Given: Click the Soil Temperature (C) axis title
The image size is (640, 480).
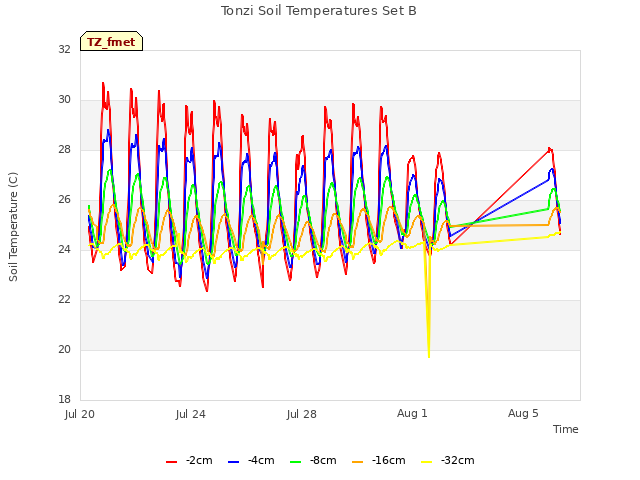Looking at the screenshot, I should [x=13, y=227].
